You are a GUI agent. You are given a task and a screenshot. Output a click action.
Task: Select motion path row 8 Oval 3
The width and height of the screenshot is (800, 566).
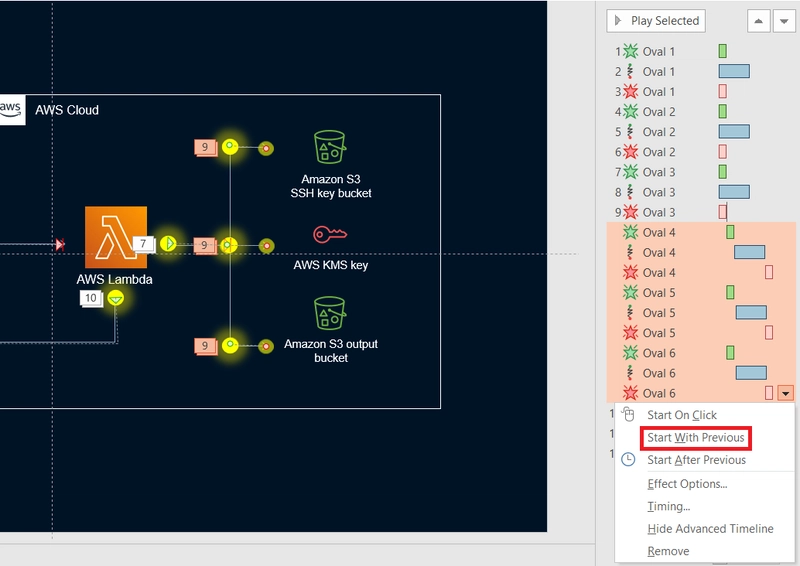[x=703, y=192]
